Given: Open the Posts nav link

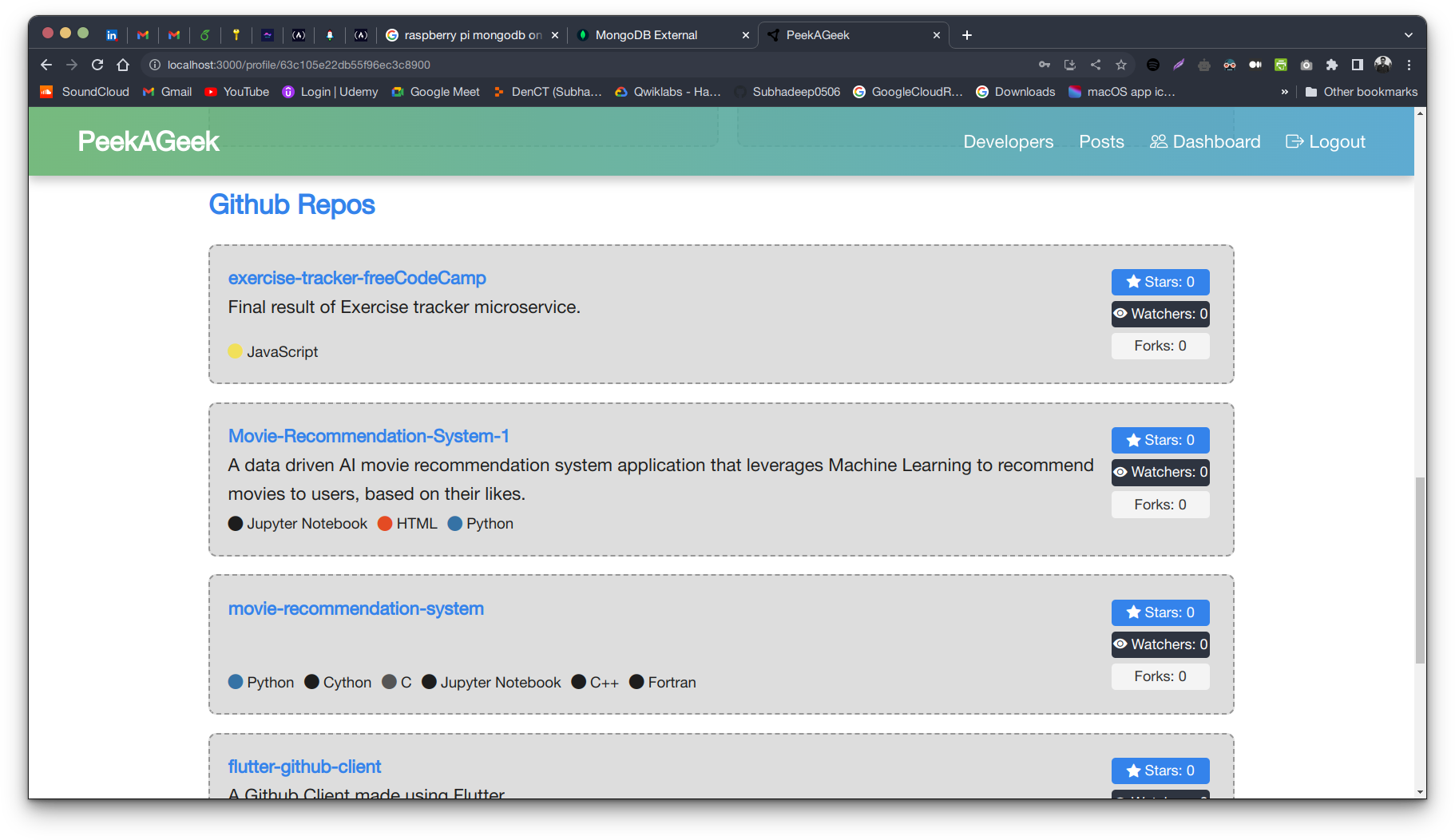Looking at the screenshot, I should [1101, 141].
